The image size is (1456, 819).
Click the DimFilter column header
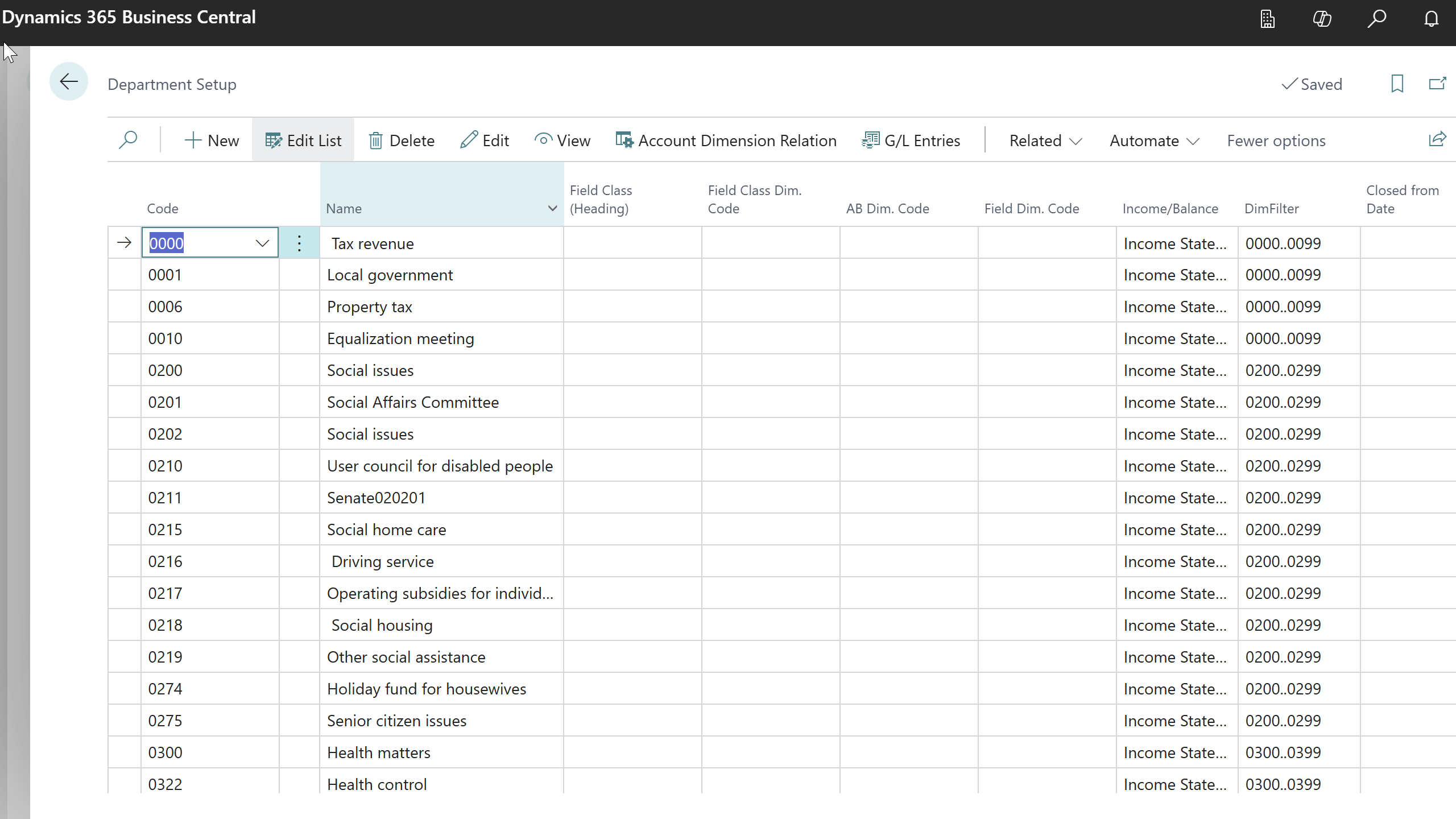[x=1271, y=208]
